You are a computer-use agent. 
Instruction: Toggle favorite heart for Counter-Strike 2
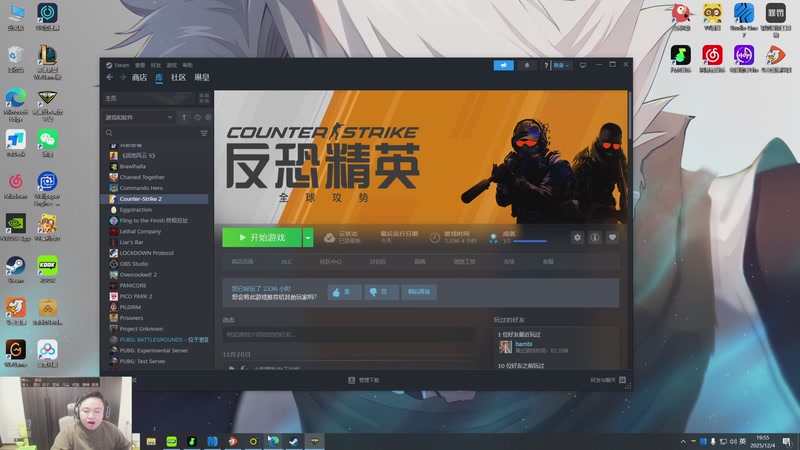tap(612, 237)
